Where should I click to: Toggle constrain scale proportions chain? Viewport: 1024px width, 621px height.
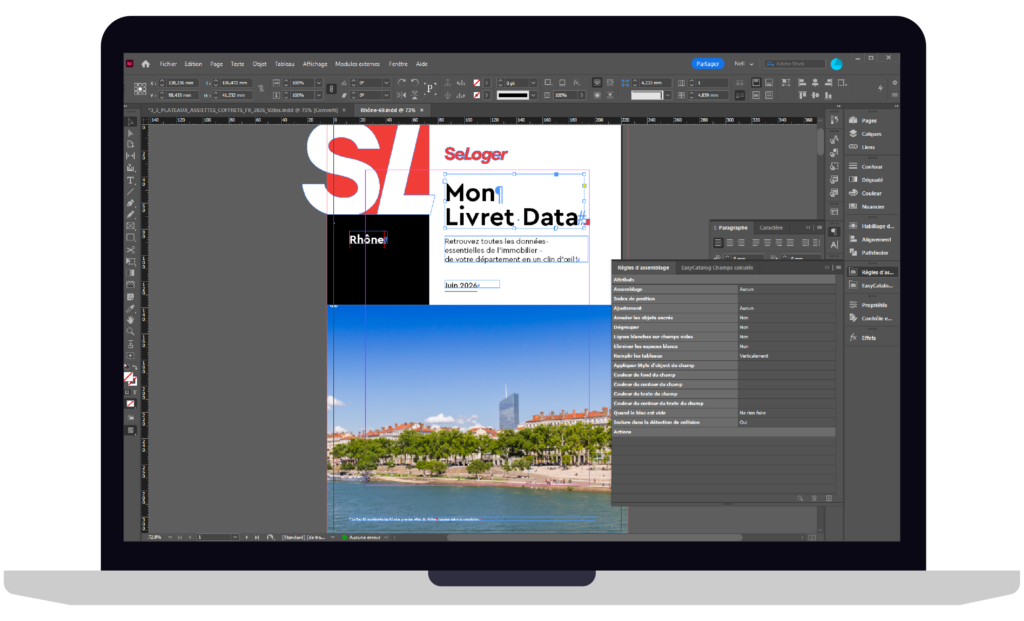point(330,89)
